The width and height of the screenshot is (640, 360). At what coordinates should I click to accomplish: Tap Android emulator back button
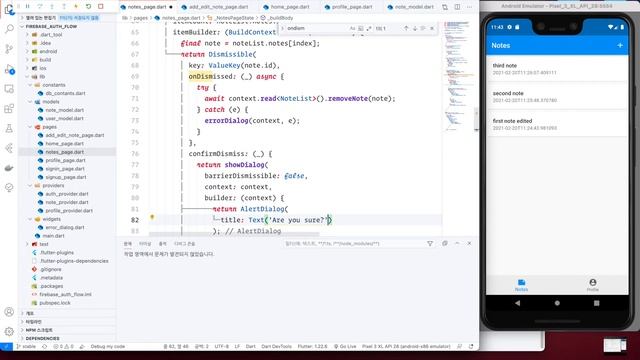click(518, 303)
